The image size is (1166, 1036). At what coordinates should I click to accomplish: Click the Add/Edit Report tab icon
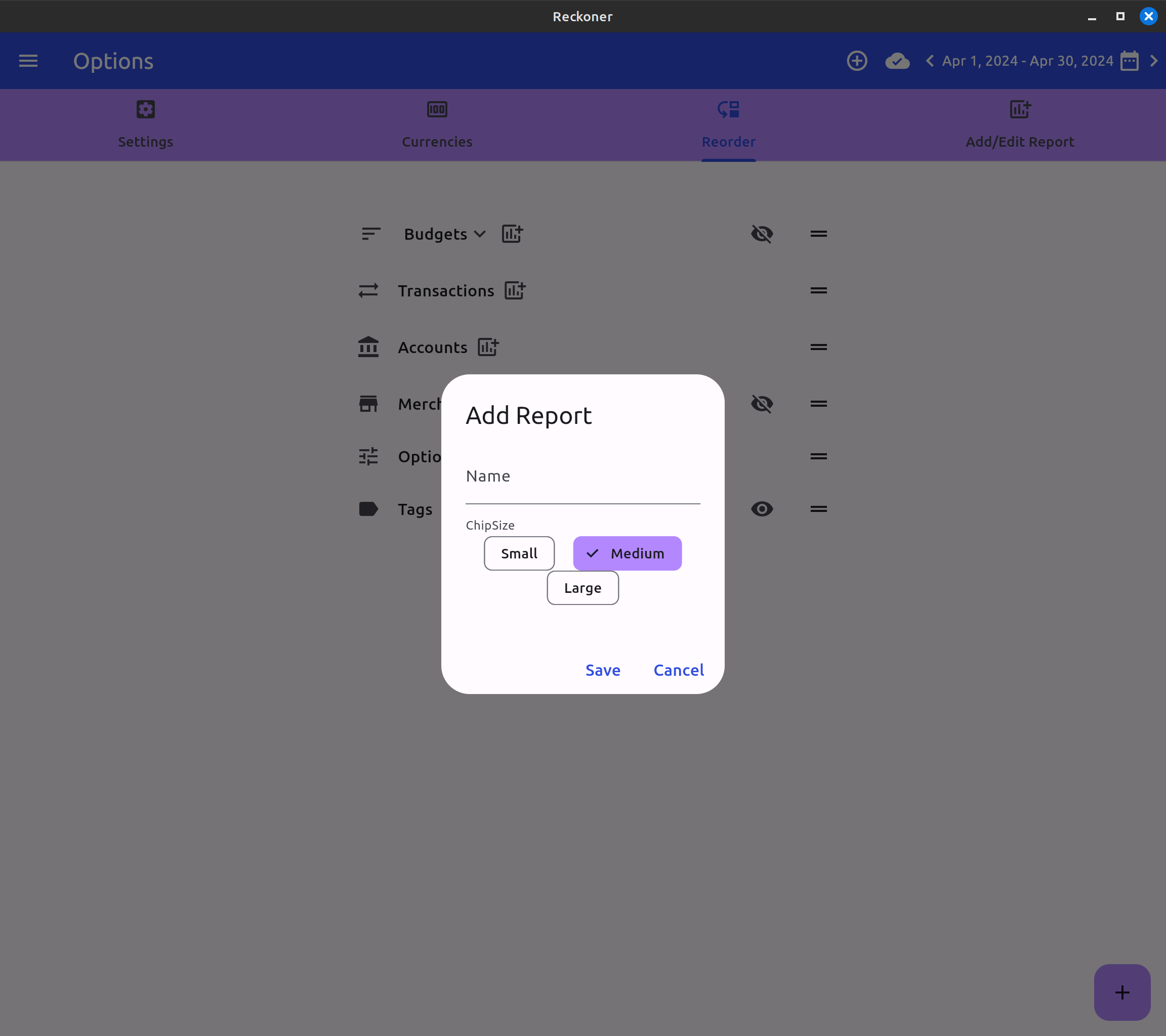point(1019,109)
